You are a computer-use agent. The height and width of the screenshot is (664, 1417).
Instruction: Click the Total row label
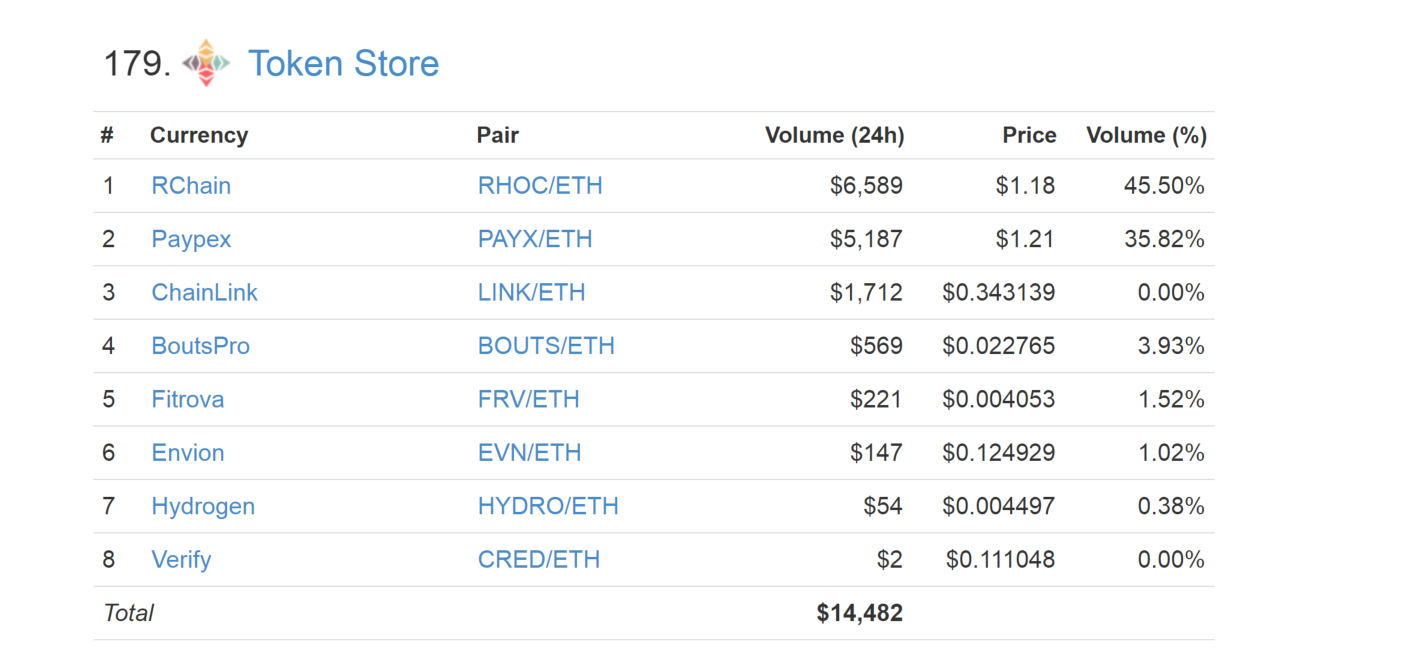coord(128,613)
